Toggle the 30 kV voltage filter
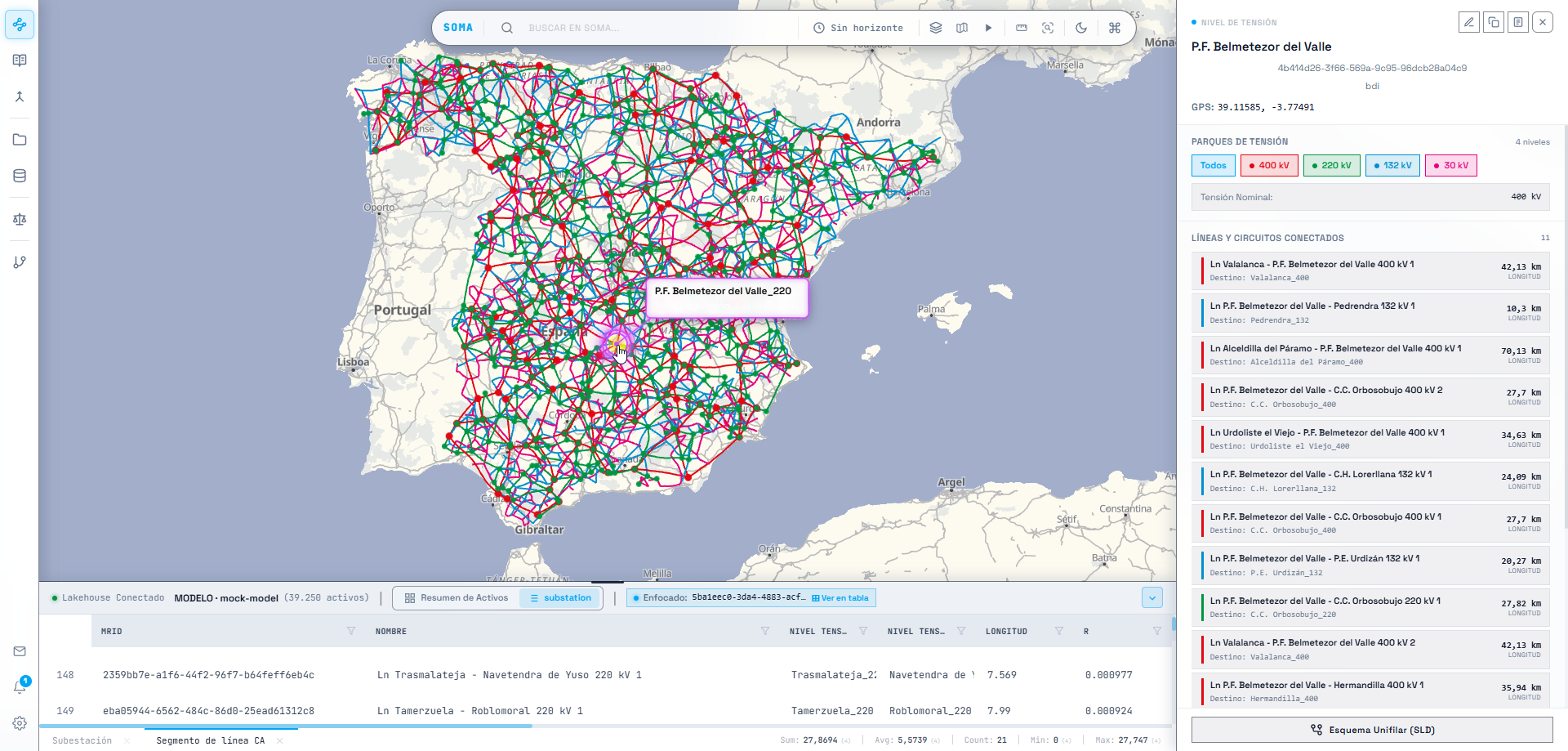Screen dimensions: 1568x751 pos(1451,165)
